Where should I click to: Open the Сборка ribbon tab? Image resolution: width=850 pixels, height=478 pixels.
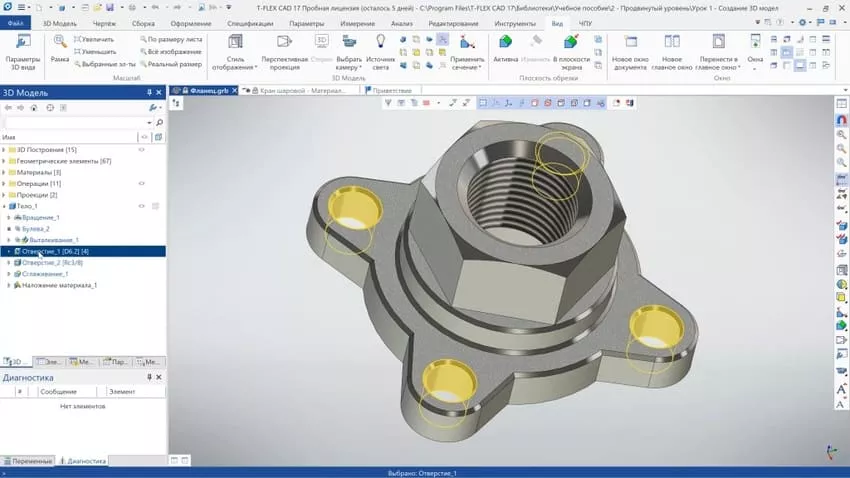(143, 24)
